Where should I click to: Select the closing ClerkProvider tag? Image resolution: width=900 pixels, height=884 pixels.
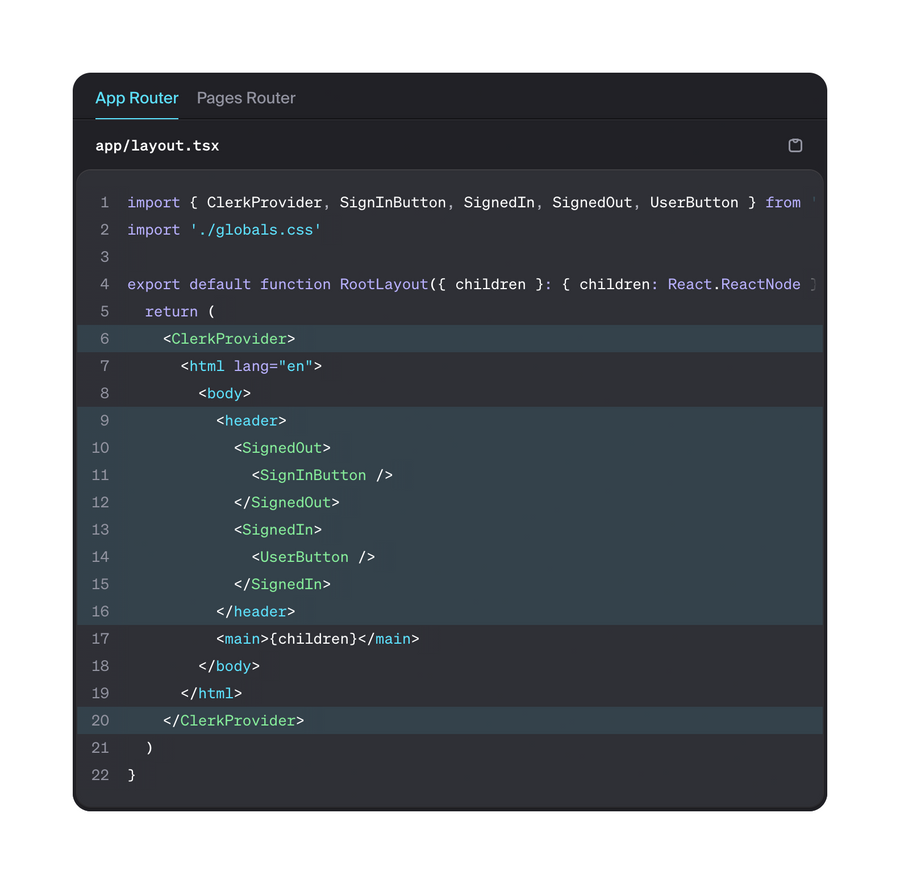click(x=233, y=720)
